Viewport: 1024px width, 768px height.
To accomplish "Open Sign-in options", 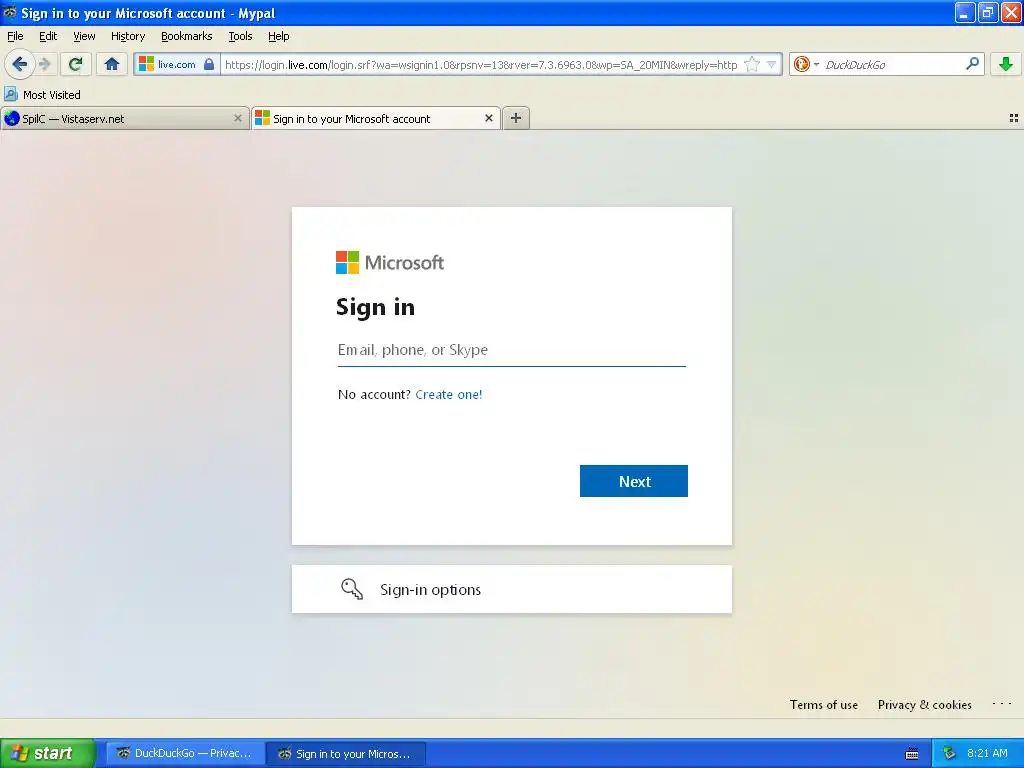I will pyautogui.click(x=511, y=589).
